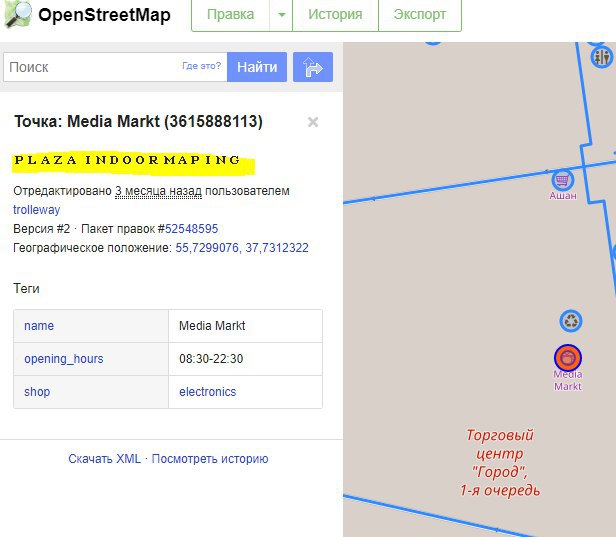Screen dimensions: 616x537
Task: Click the toilets map icon
Action: click(601, 57)
